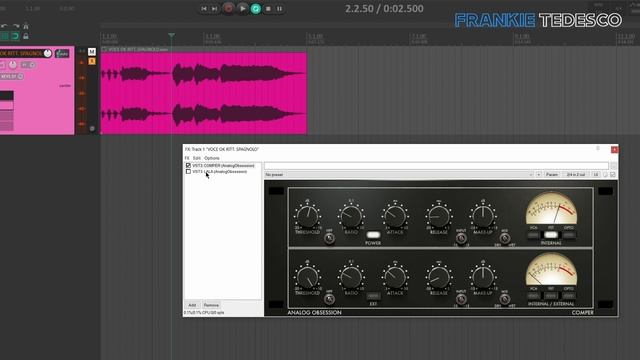
Task: Adjust the upper THRESHOLD knob
Action: point(307,216)
